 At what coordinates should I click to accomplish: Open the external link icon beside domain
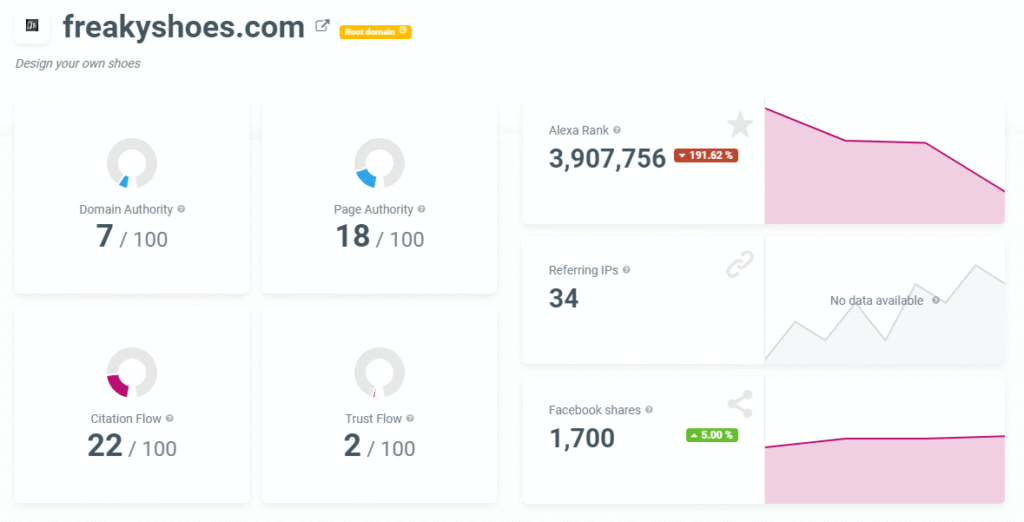coord(322,26)
